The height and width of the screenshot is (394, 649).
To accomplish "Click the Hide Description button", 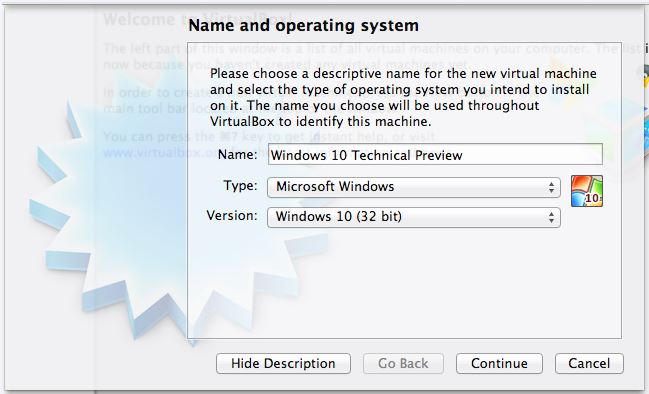I will coord(283,363).
